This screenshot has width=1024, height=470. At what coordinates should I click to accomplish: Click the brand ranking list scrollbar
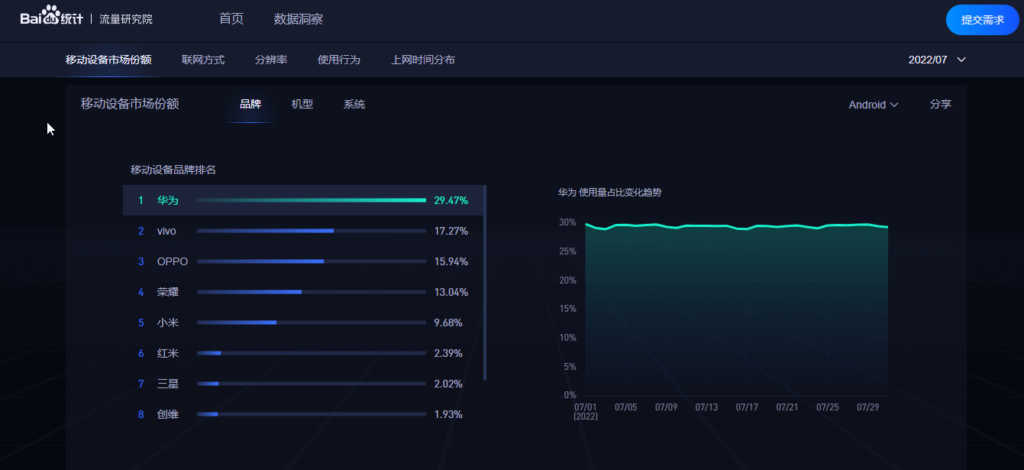click(485, 282)
